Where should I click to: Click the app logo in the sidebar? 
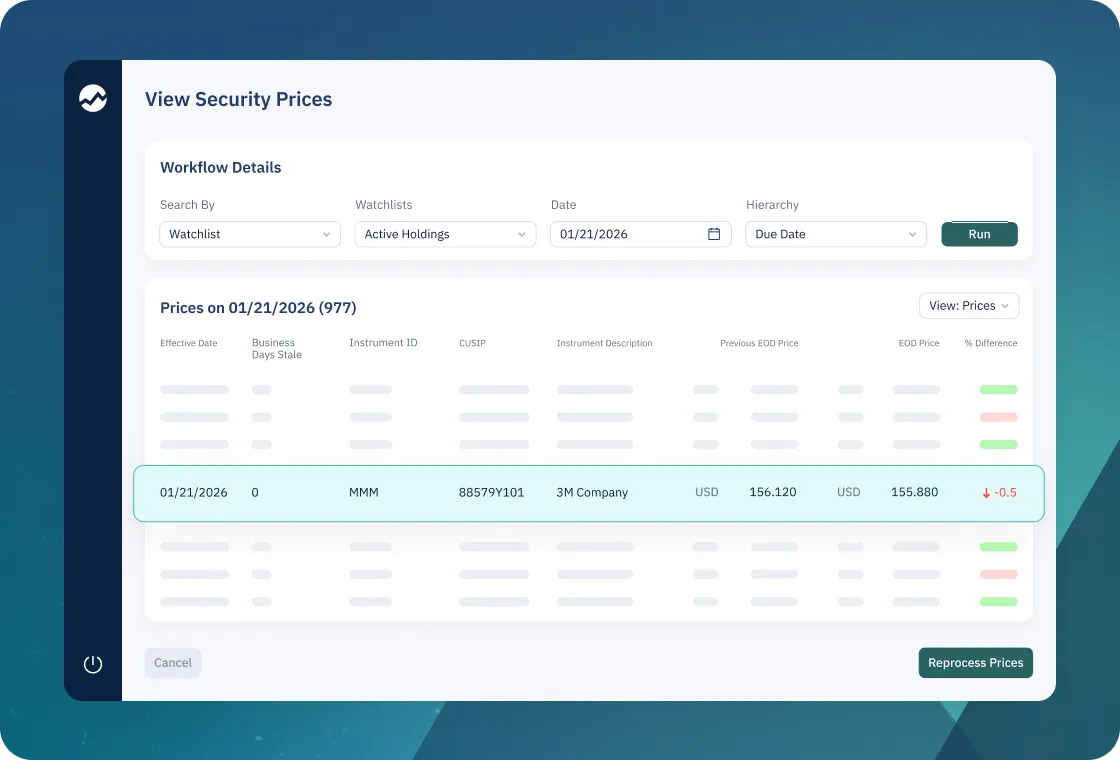93,98
